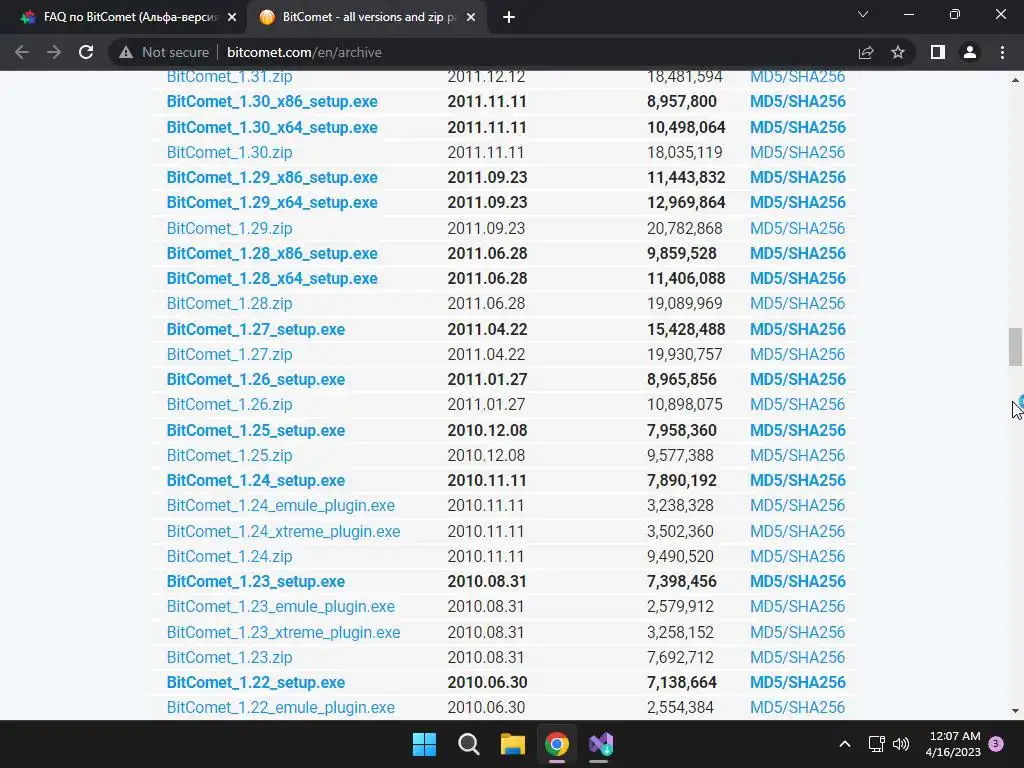Click the page scrollbar thumb

1015,347
